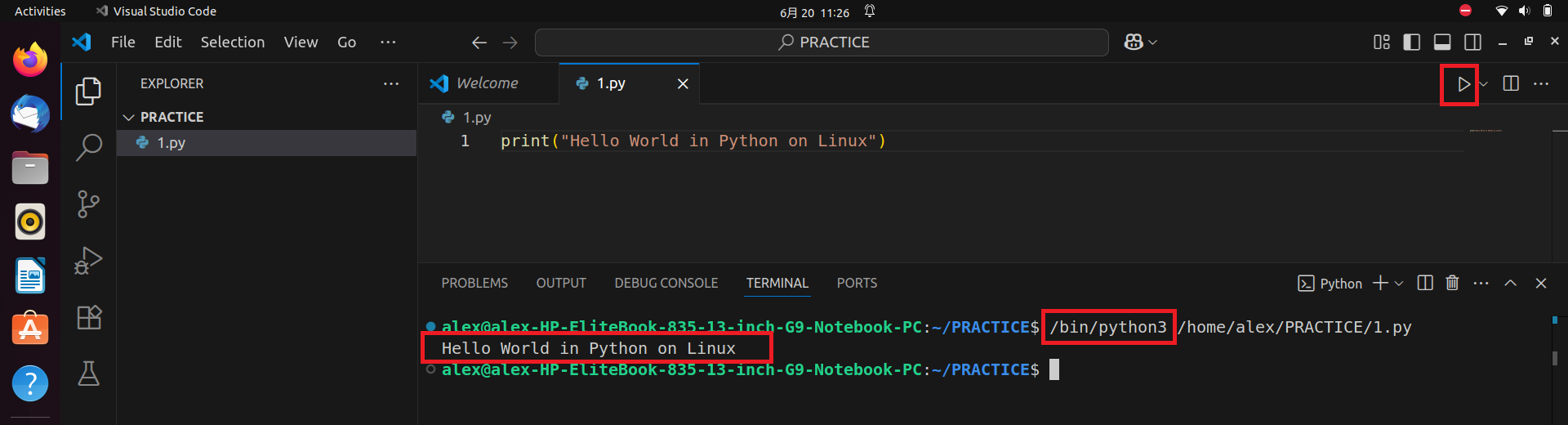1568x425 pixels.
Task: Open the Welcome editor tab
Action: click(x=488, y=83)
